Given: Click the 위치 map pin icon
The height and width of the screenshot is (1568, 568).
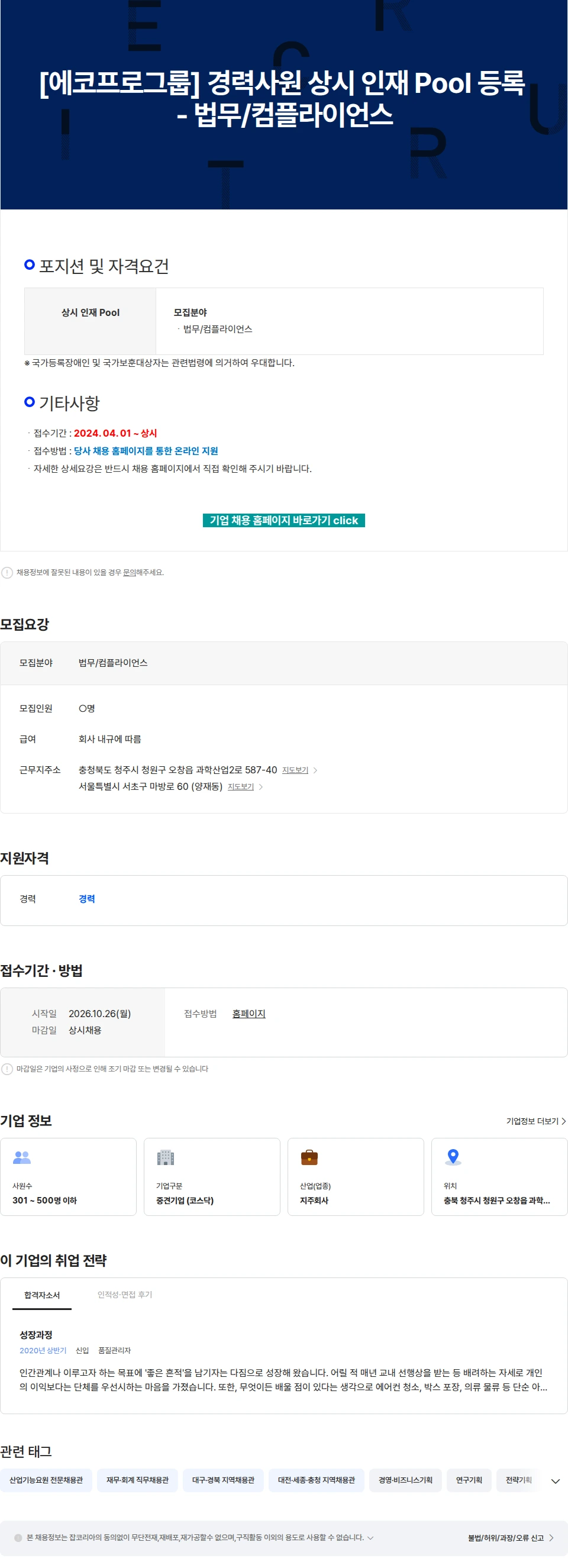Looking at the screenshot, I should coord(453,1157).
